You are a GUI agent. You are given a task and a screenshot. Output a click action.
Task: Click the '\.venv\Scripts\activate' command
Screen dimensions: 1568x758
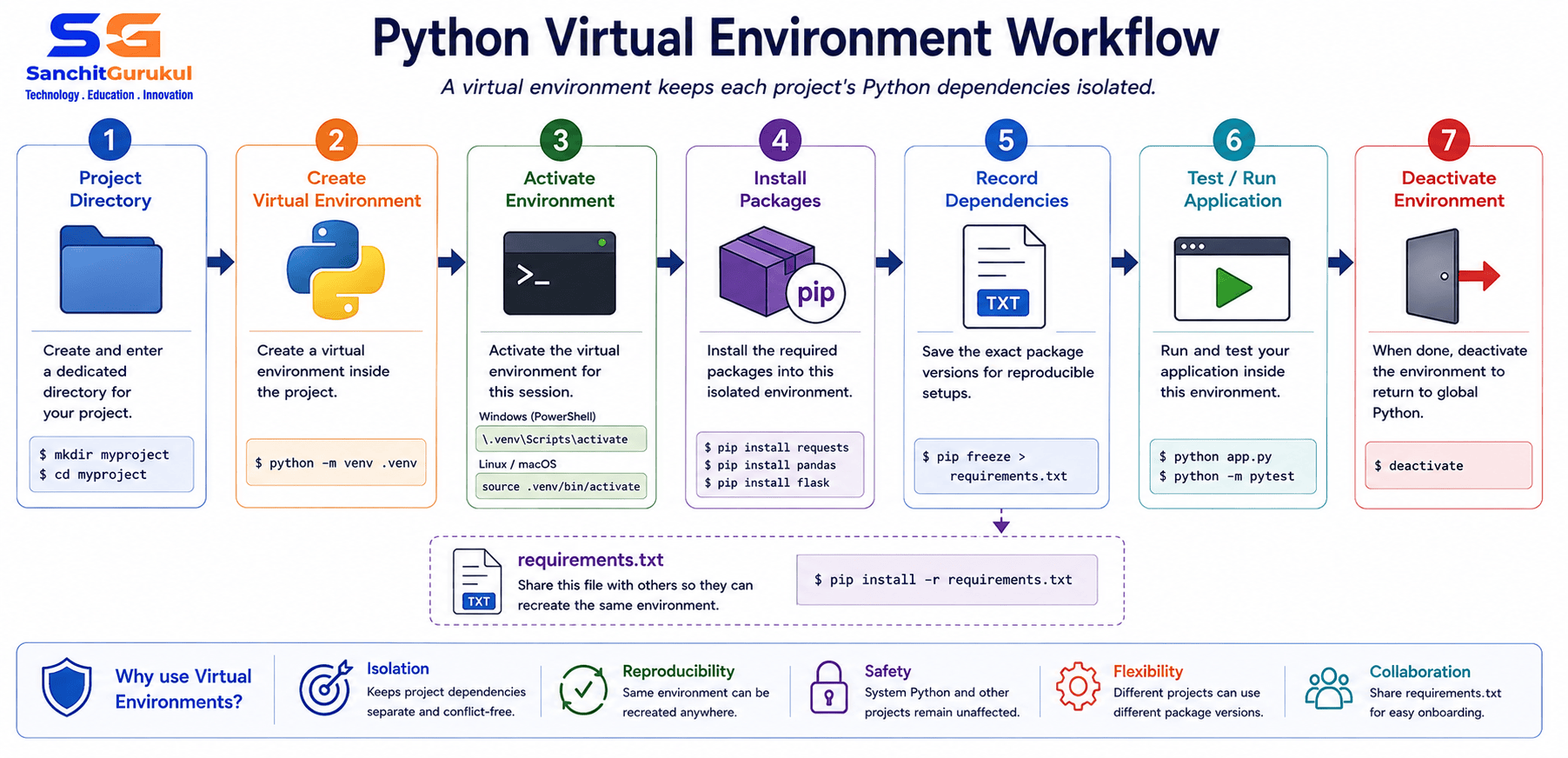pyautogui.click(x=561, y=439)
